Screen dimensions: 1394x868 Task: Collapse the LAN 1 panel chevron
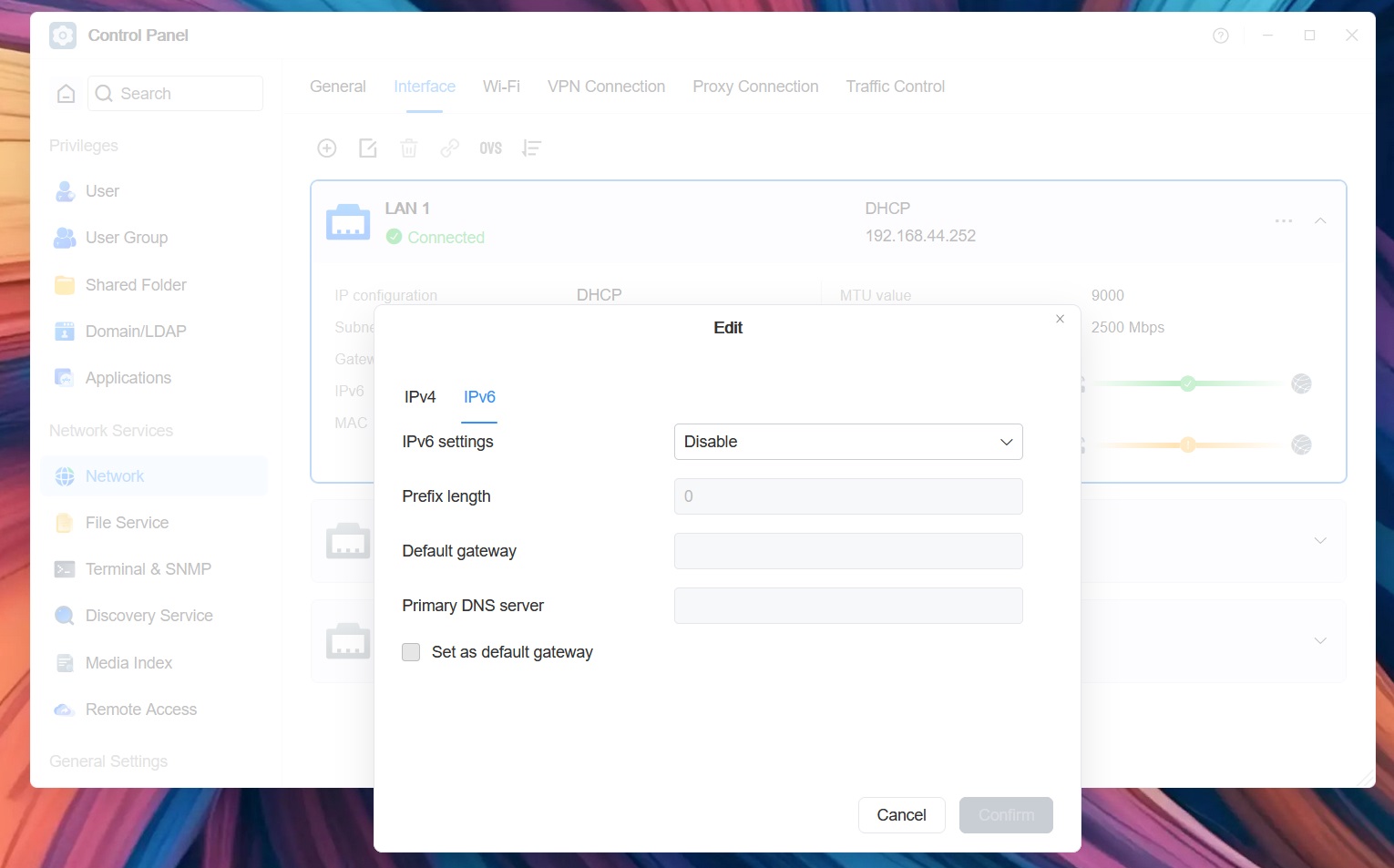[1320, 221]
